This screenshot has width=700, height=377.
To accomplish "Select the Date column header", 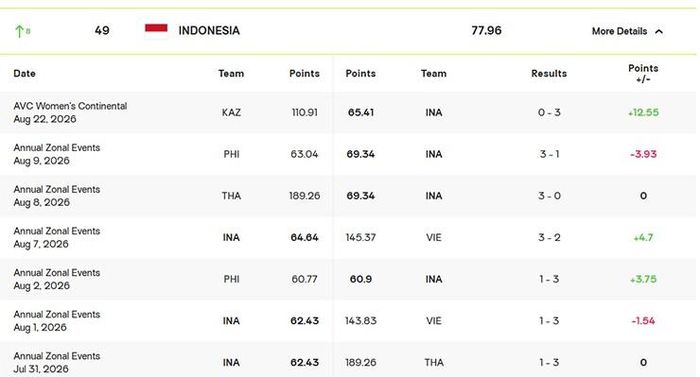I will click(25, 73).
